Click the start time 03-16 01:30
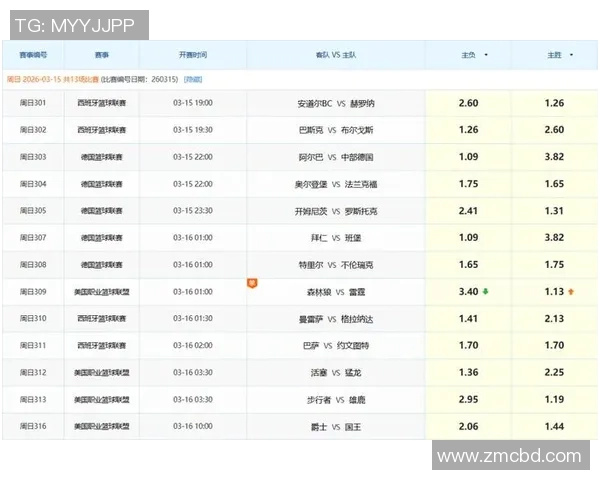600x480 pixels. click(x=193, y=319)
